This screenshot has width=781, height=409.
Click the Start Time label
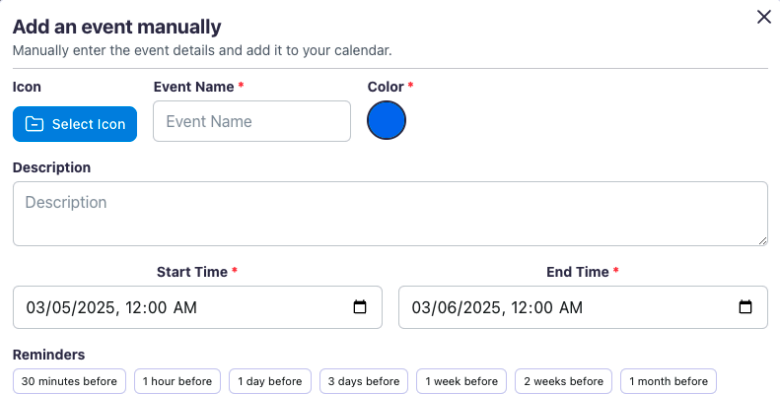[x=193, y=271]
